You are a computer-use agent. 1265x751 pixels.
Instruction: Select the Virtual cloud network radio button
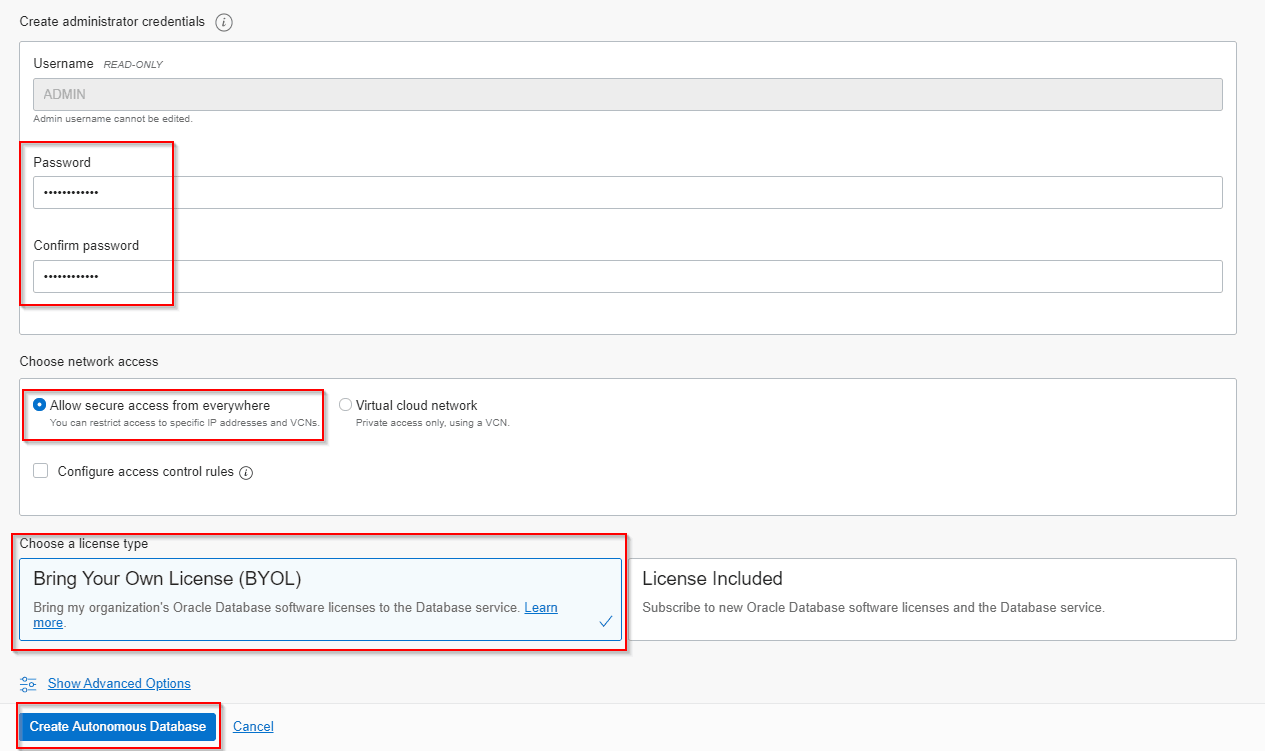click(x=345, y=405)
